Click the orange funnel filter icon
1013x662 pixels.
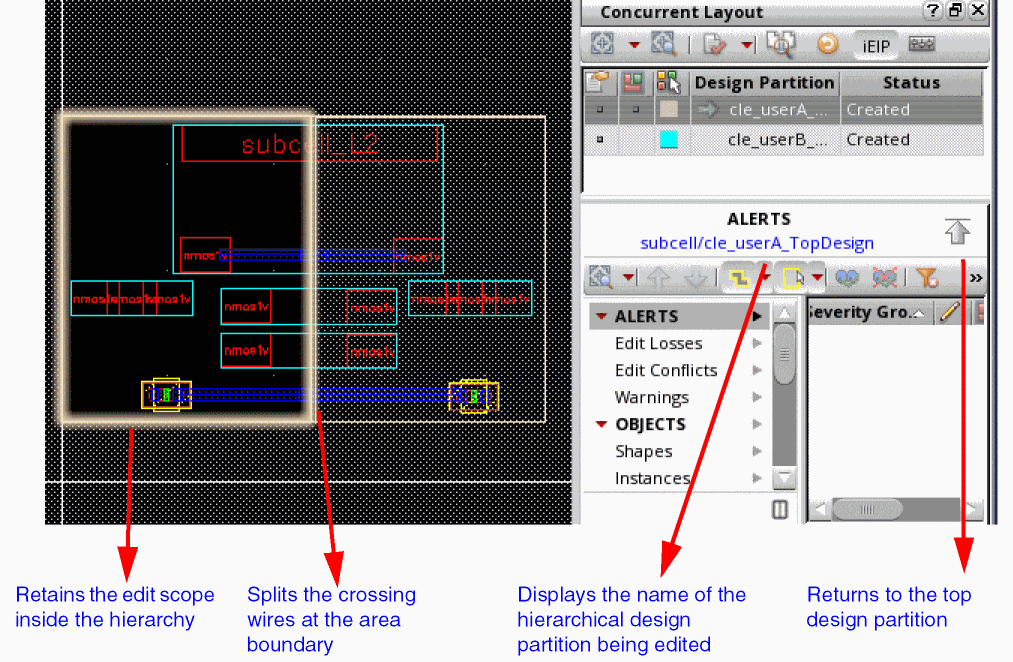click(x=927, y=278)
